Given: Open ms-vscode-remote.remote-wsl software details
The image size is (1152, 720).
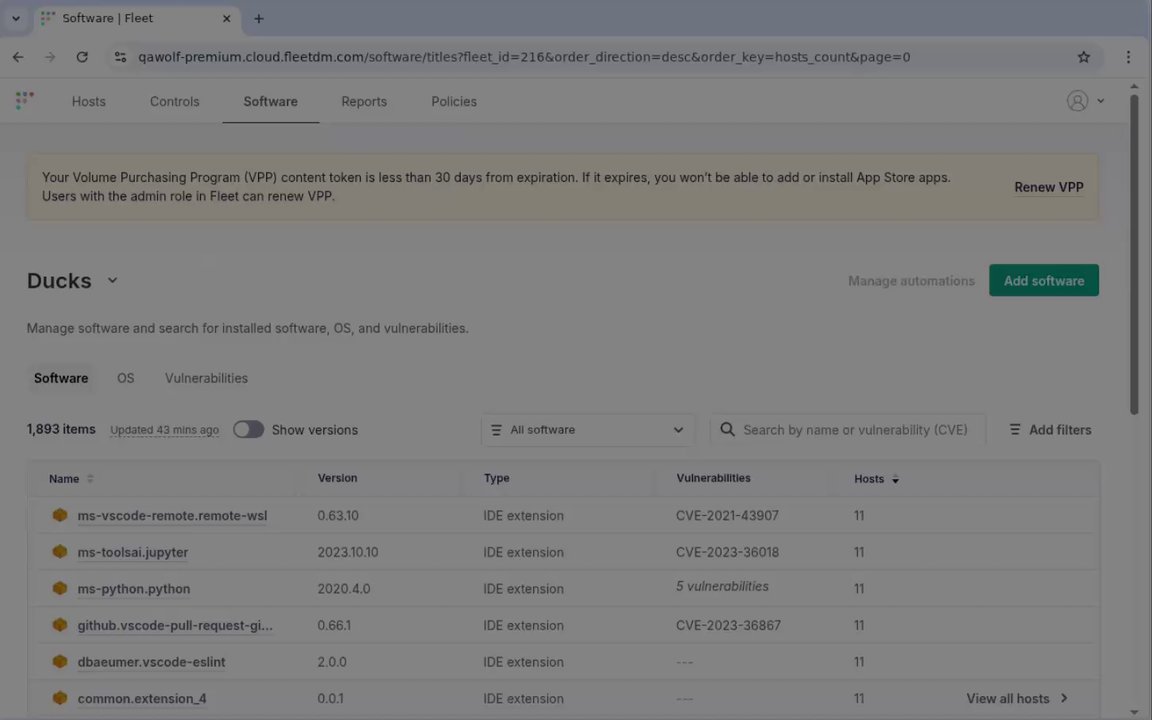Looking at the screenshot, I should (x=173, y=515).
